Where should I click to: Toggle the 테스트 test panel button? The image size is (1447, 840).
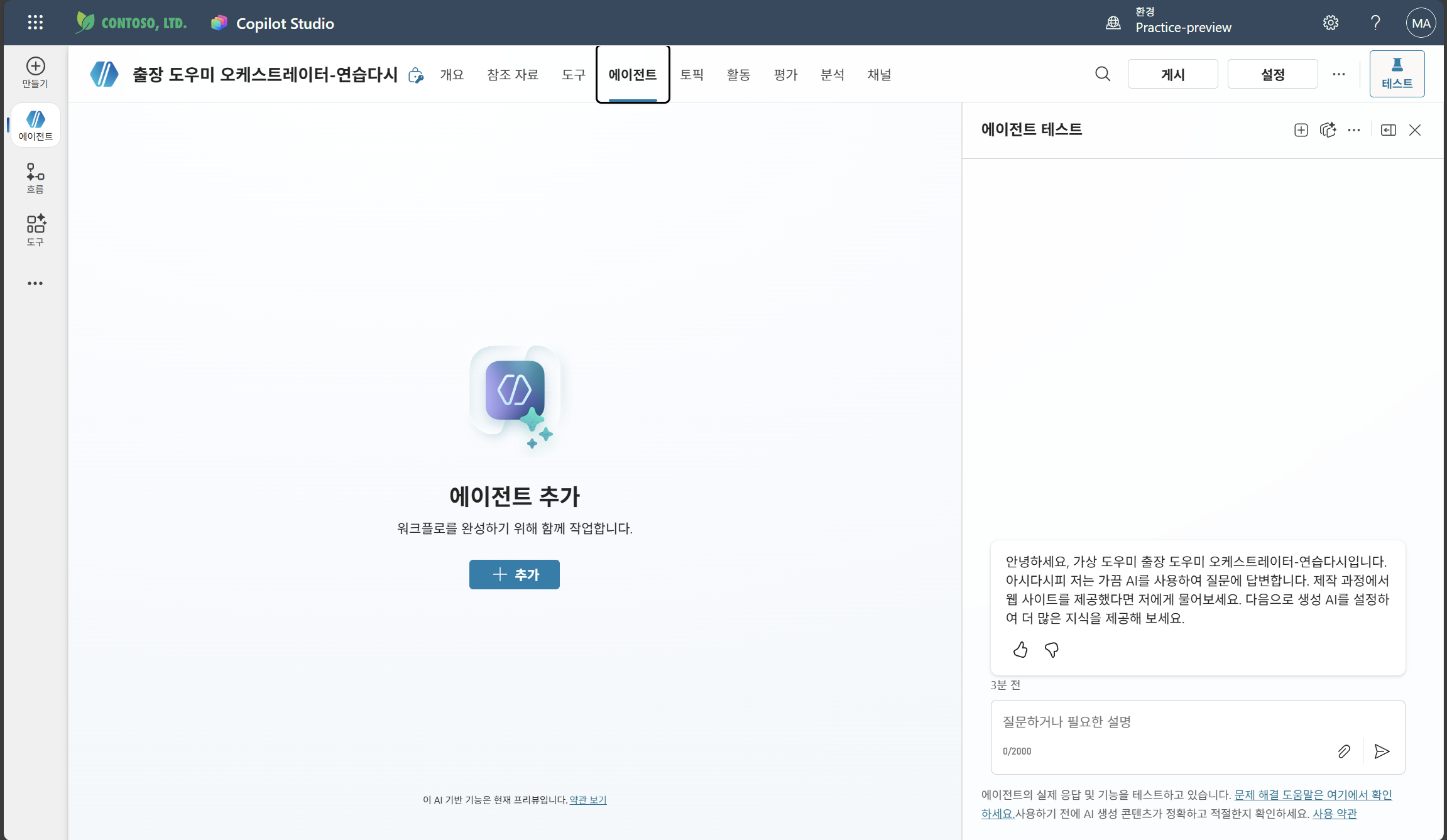click(x=1397, y=74)
